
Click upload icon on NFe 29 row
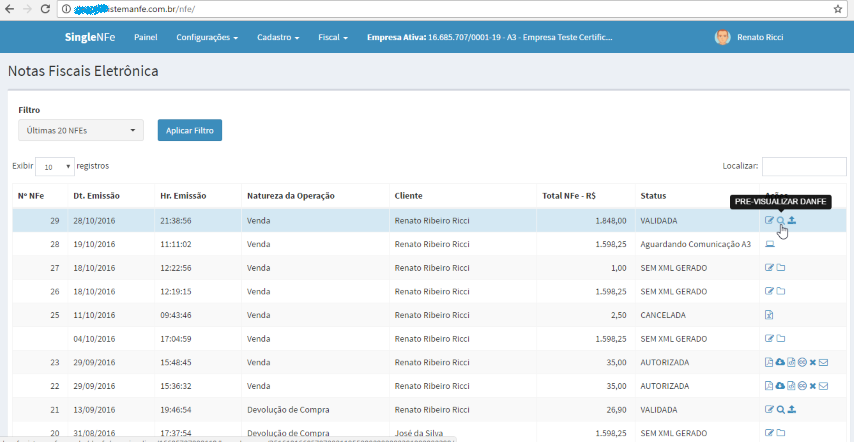tap(792, 220)
